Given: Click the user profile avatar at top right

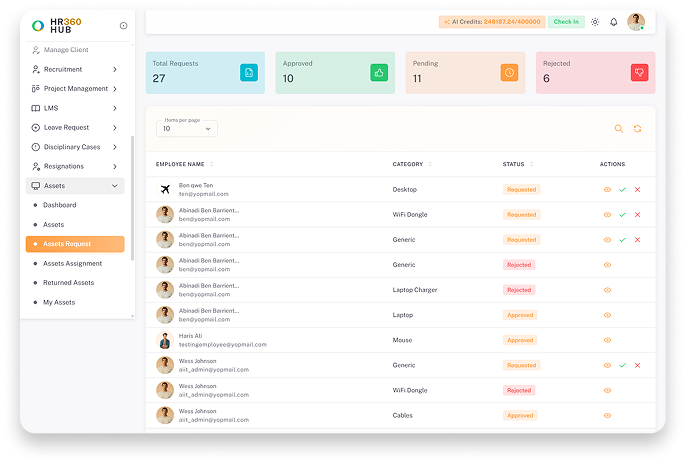Looking at the screenshot, I should (636, 22).
